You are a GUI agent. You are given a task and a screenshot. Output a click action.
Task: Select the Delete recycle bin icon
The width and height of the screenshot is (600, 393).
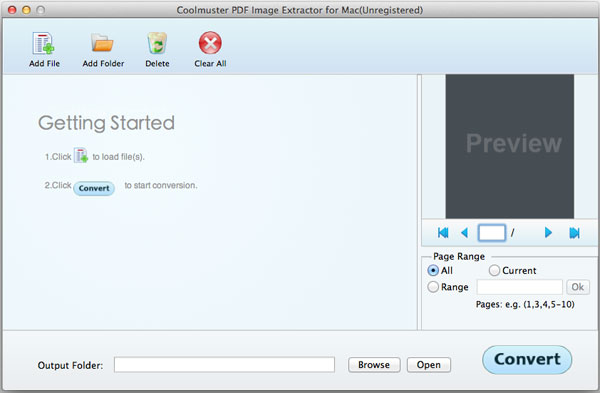[x=157, y=43]
